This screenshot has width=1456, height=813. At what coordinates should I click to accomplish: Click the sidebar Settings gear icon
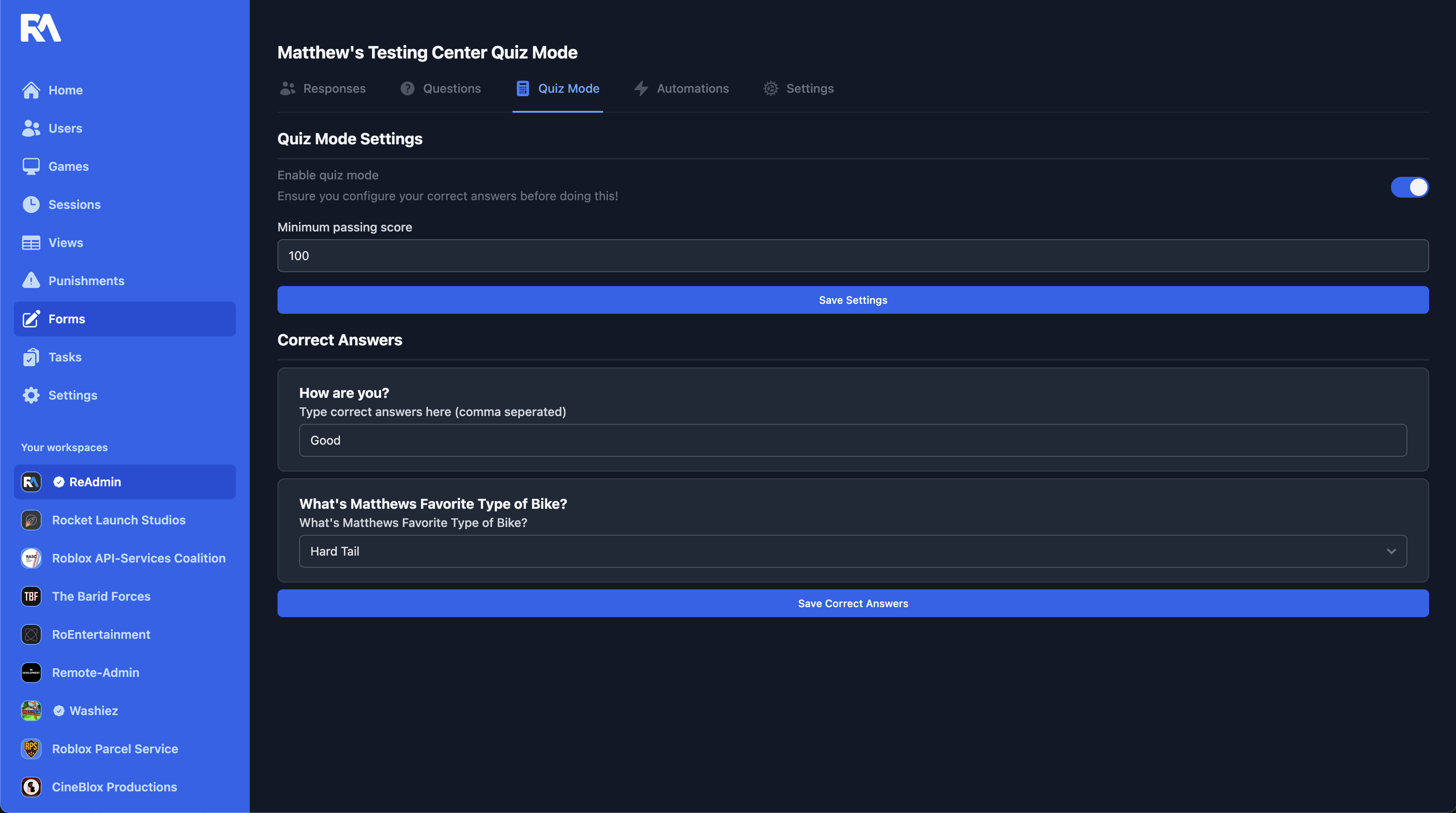(31, 395)
